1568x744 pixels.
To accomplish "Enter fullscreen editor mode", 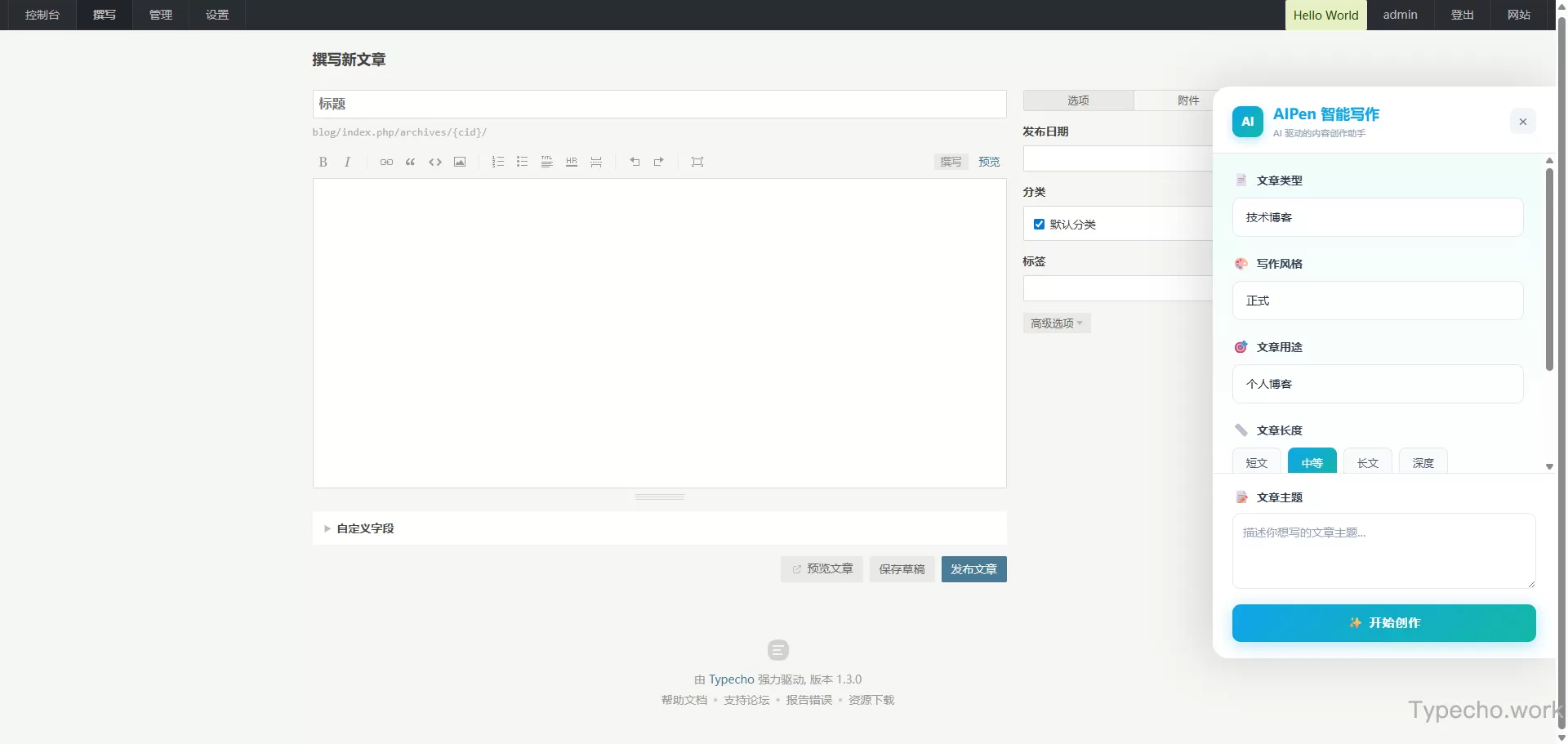I will point(697,162).
